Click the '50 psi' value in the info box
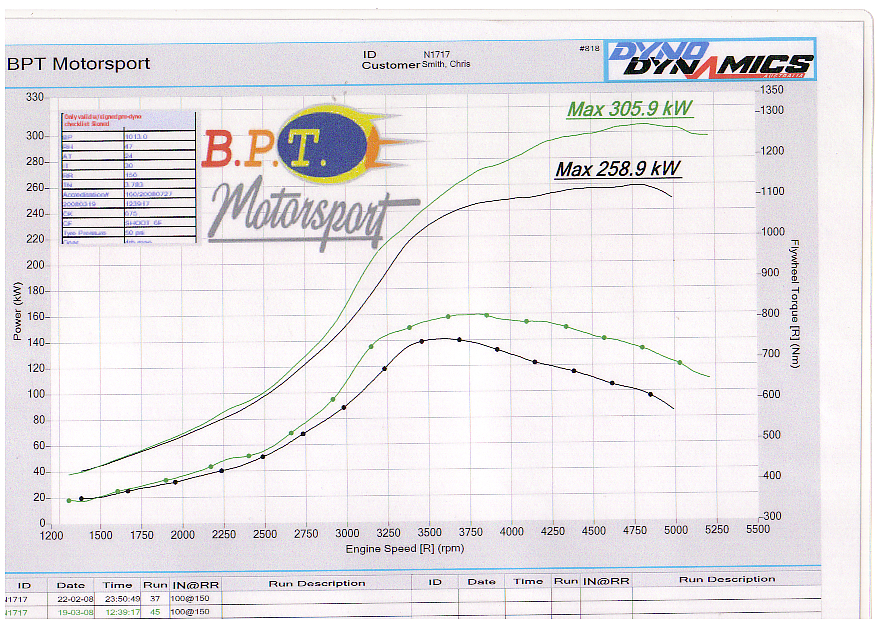Viewport: 876px width, 620px height. pyautogui.click(x=135, y=232)
